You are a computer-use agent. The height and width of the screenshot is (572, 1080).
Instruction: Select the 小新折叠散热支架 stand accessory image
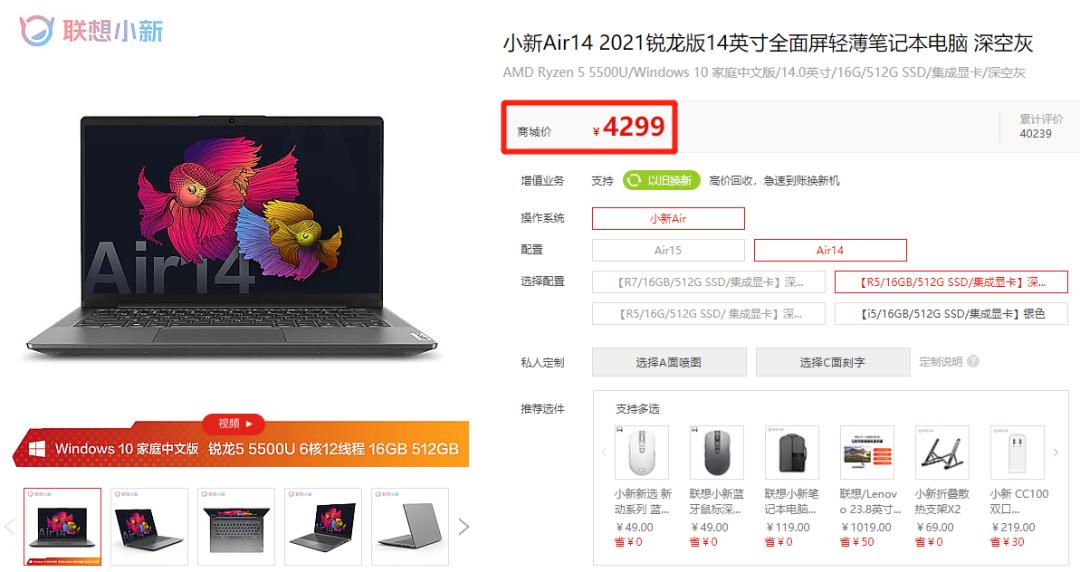[x=942, y=452]
